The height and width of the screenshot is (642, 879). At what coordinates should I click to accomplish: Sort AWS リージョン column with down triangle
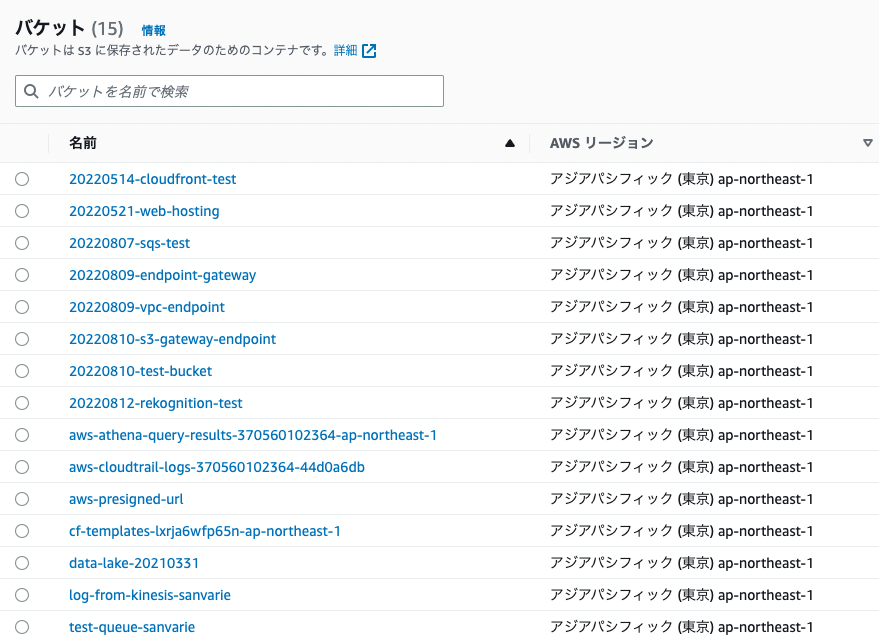click(x=868, y=143)
